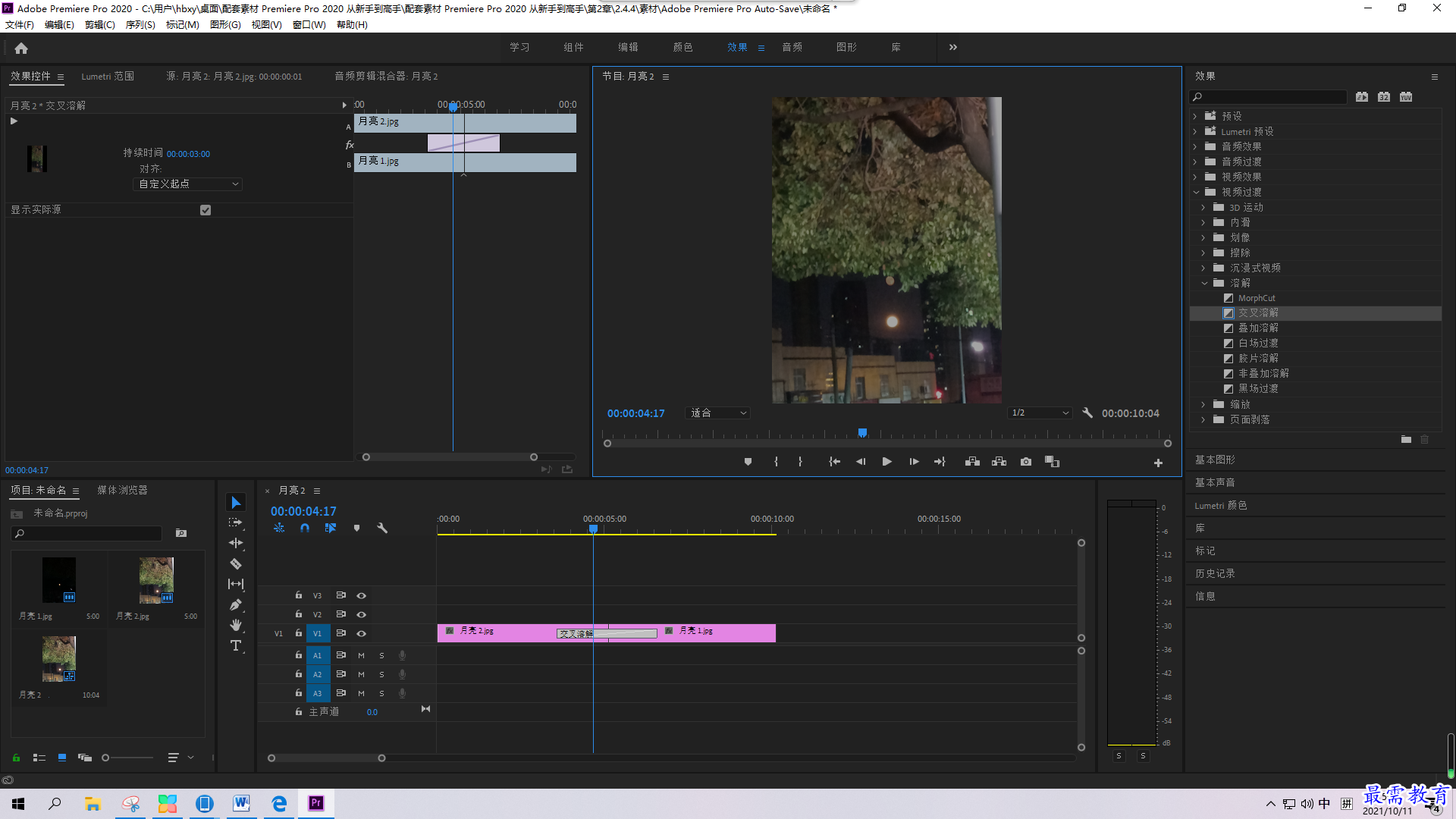This screenshot has height=819, width=1456.
Task: Expand the 3D 运动 folder
Action: pyautogui.click(x=1203, y=207)
